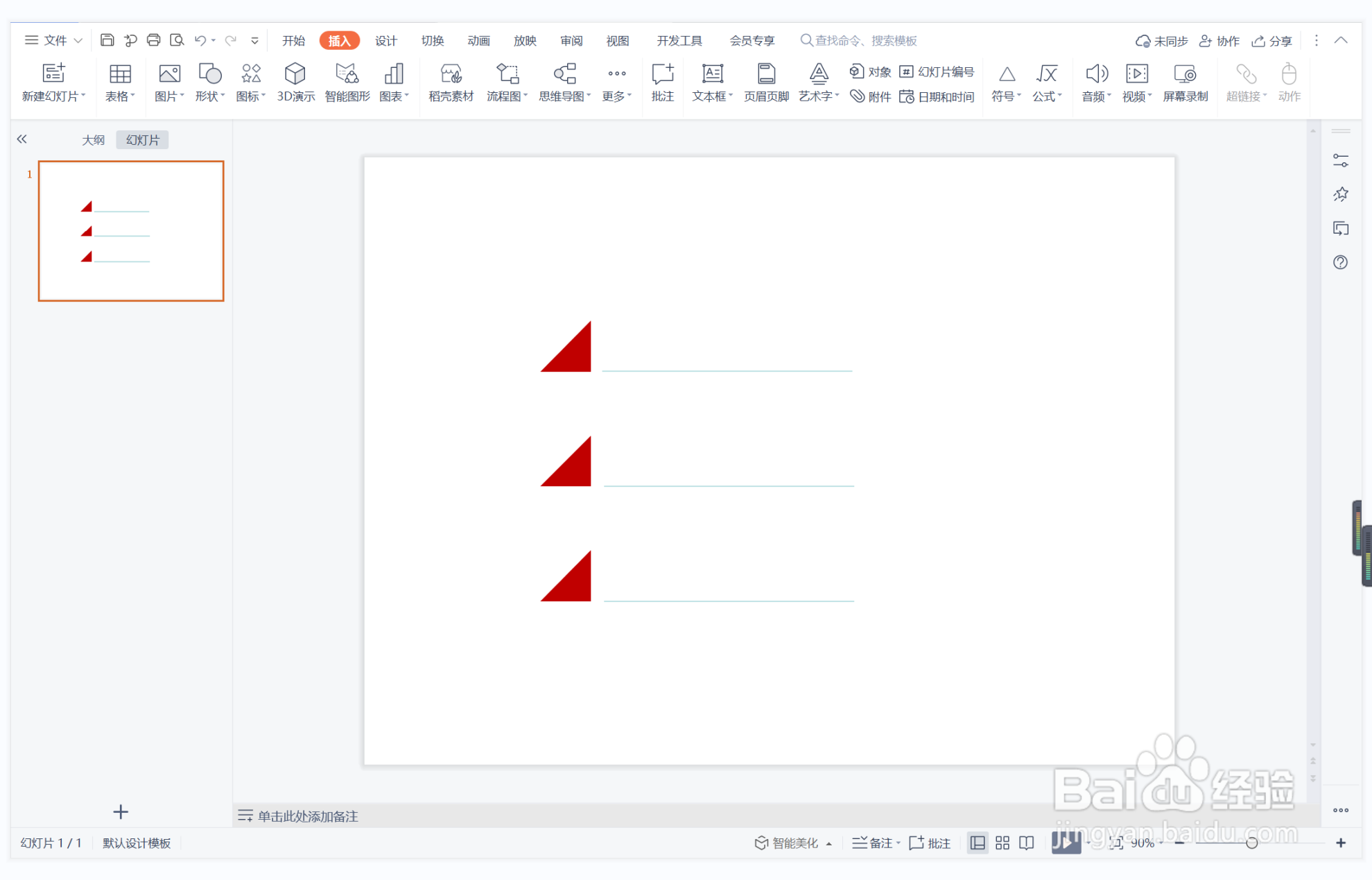Click the 3D演示 cube icon
The width and height of the screenshot is (1372, 880).
coord(295,74)
